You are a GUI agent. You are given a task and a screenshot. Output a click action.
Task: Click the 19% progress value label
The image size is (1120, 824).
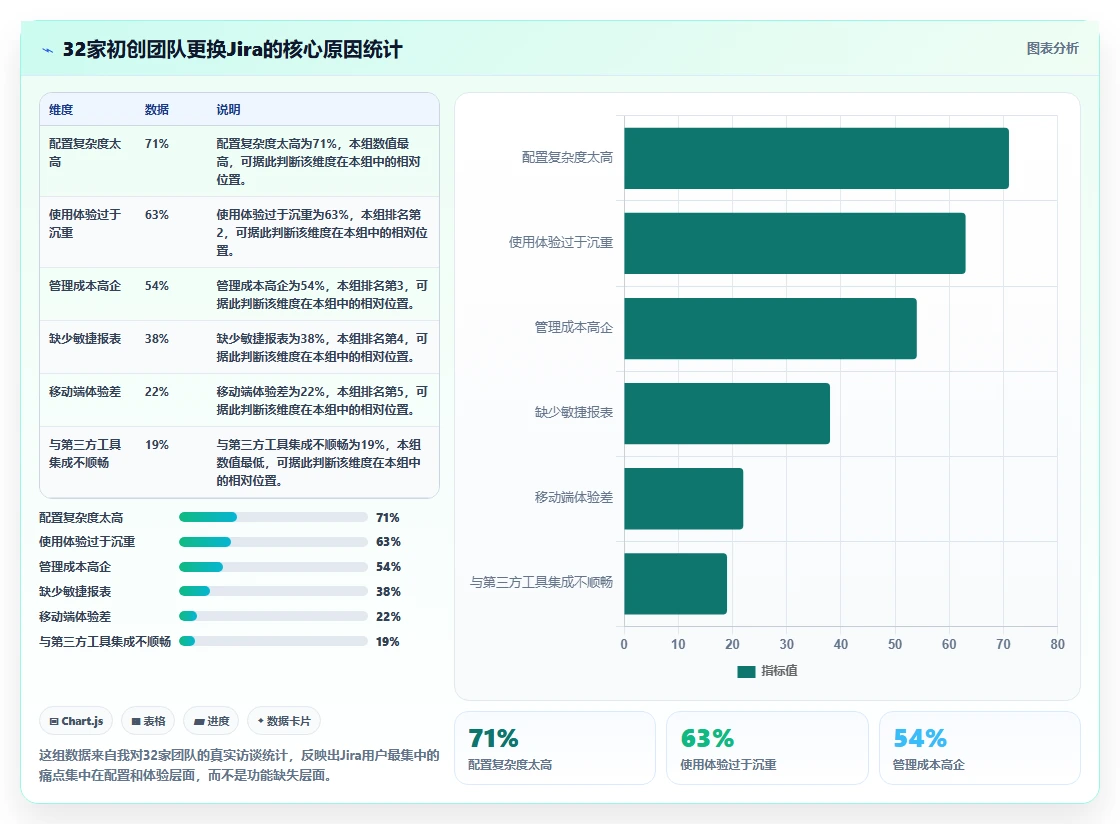click(387, 641)
